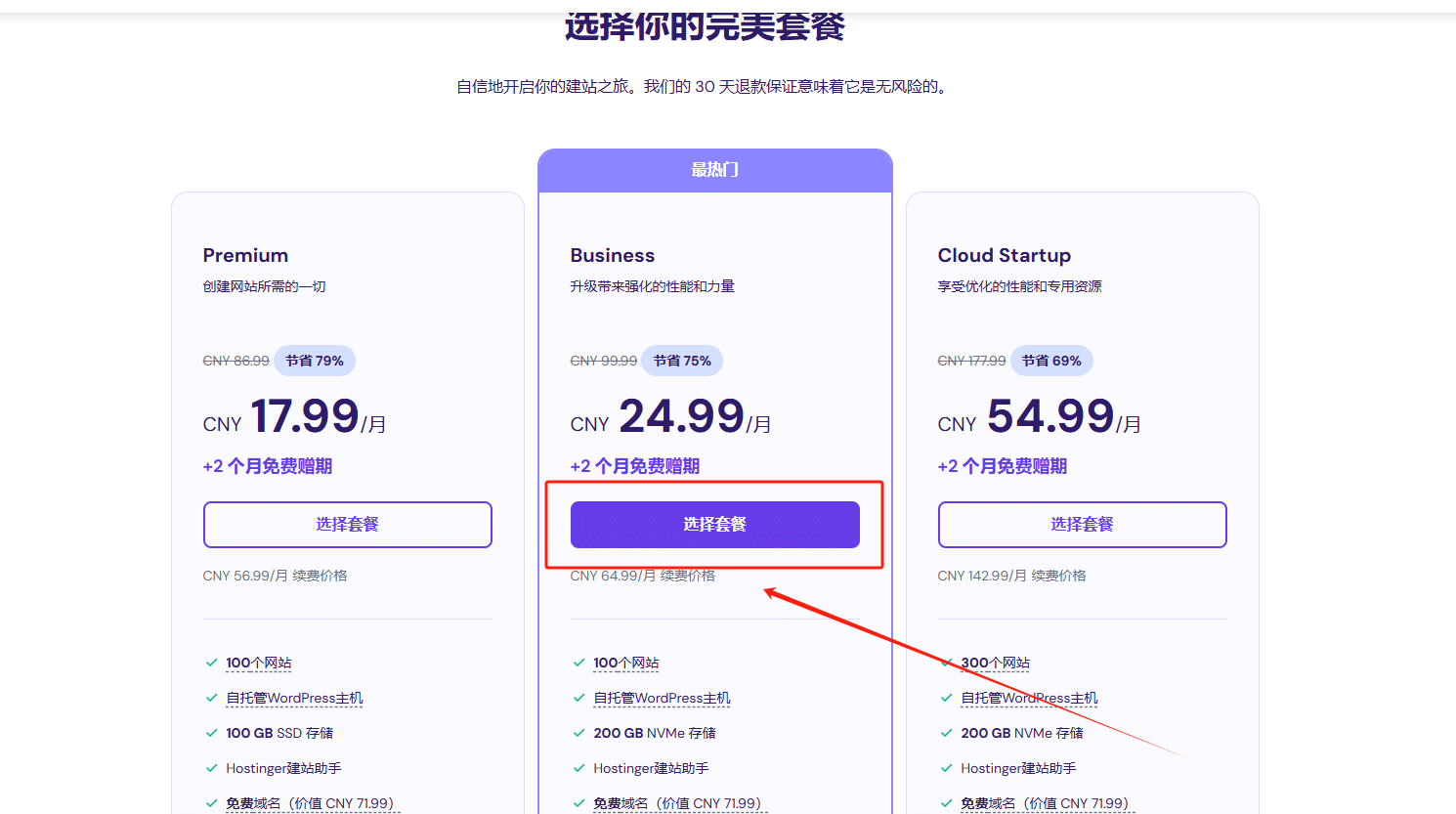Click the 30 天退款保证 intro sentence

704,87
